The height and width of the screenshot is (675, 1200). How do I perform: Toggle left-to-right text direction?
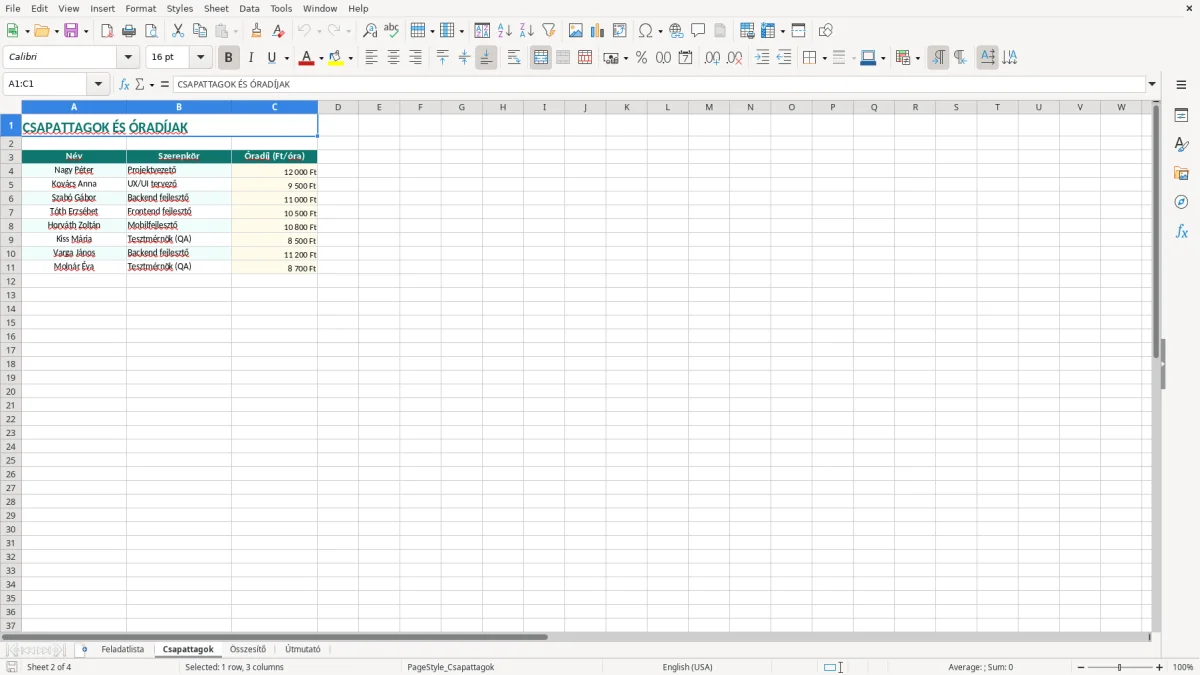pyautogui.click(x=938, y=58)
